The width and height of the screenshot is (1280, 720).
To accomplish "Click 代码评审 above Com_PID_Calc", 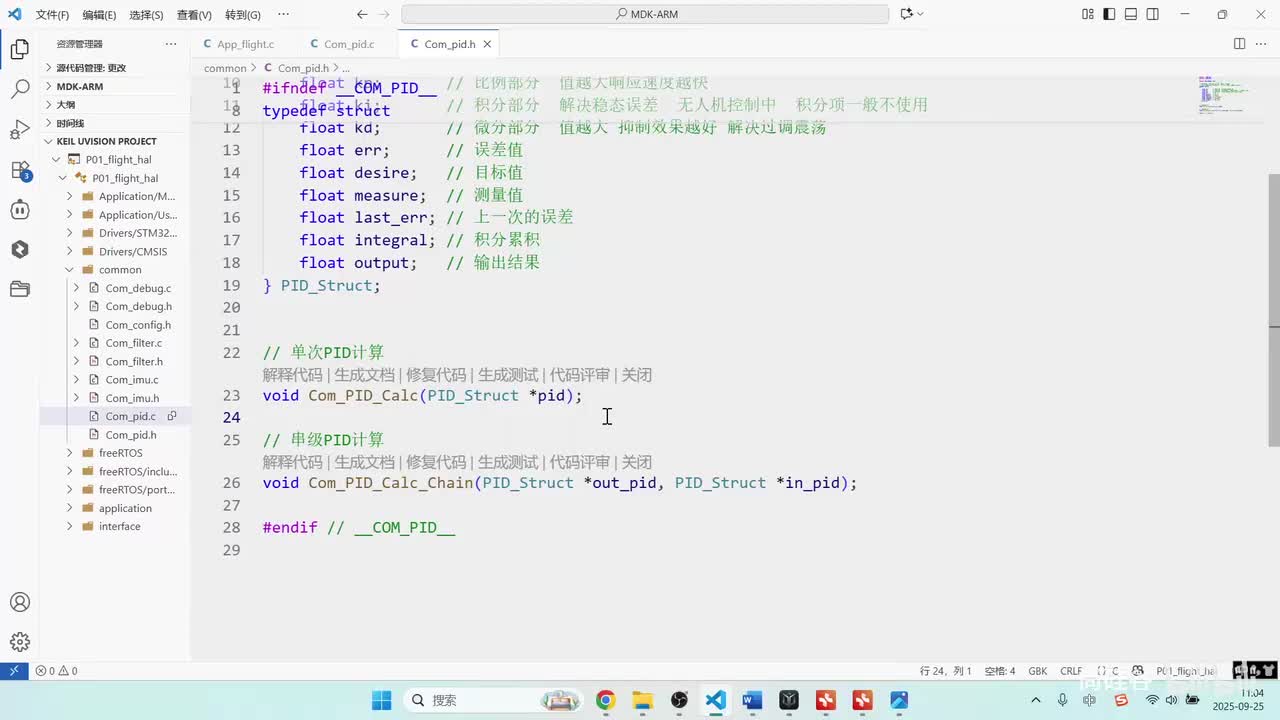I will pos(580,375).
